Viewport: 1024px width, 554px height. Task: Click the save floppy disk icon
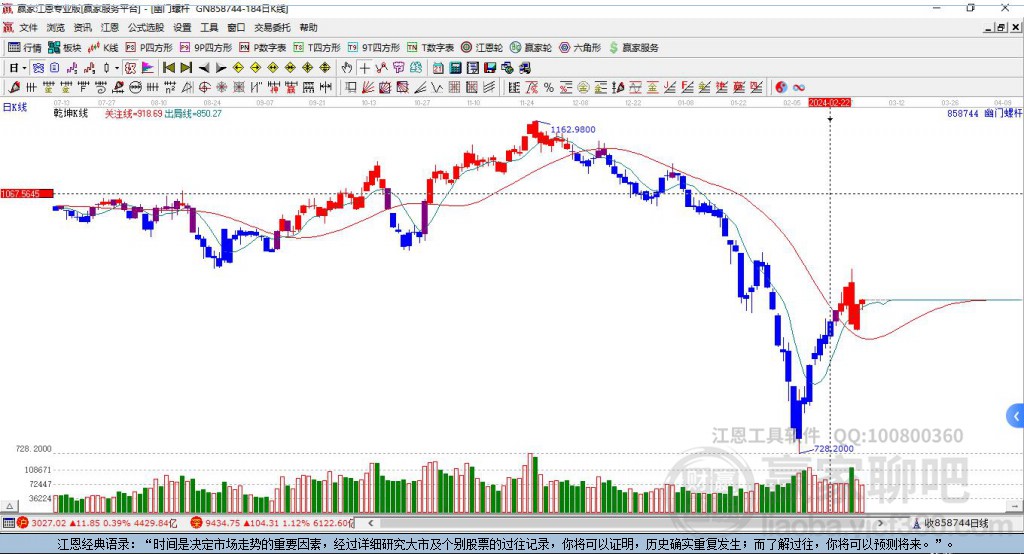pos(490,68)
